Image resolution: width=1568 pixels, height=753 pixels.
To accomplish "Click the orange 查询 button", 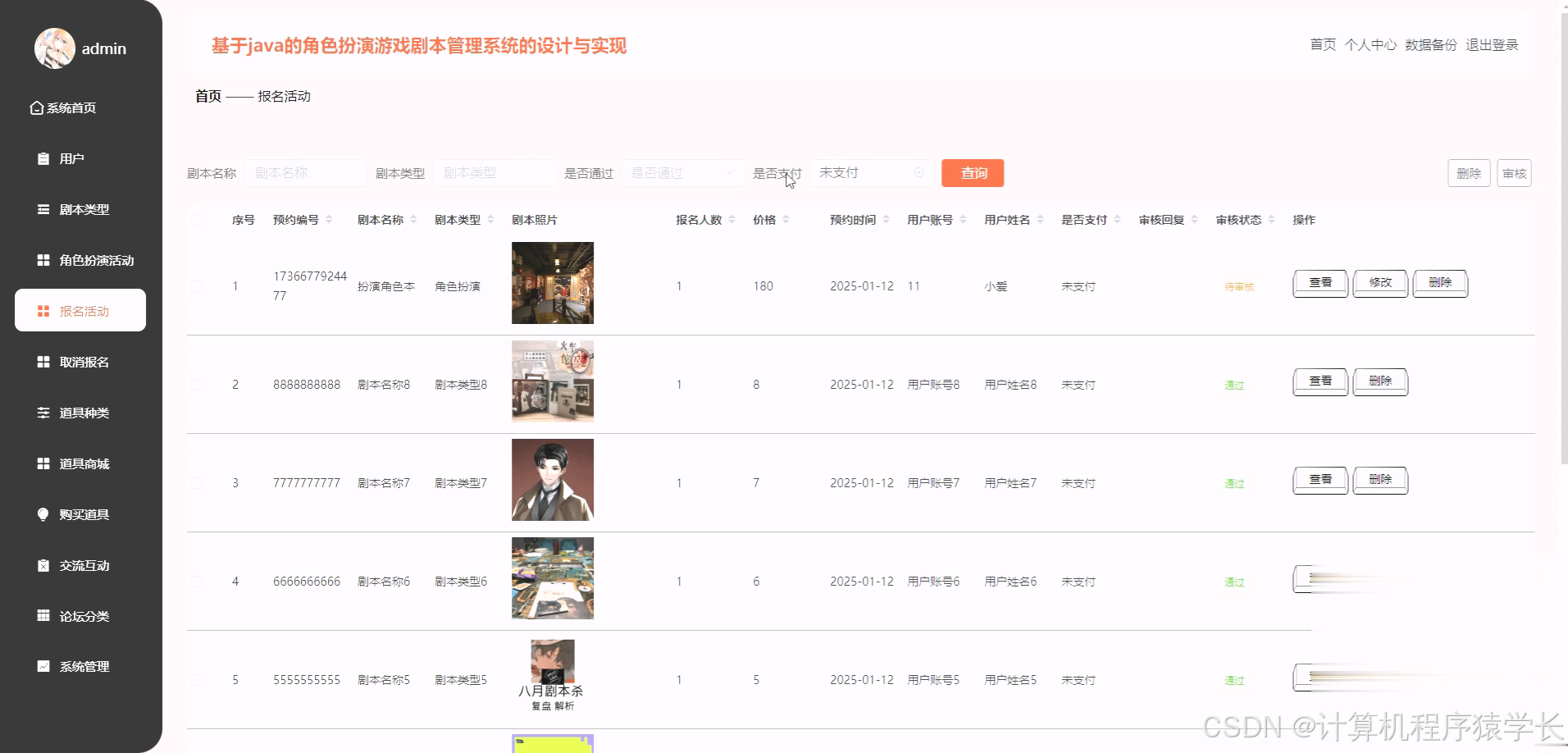I will (x=973, y=173).
